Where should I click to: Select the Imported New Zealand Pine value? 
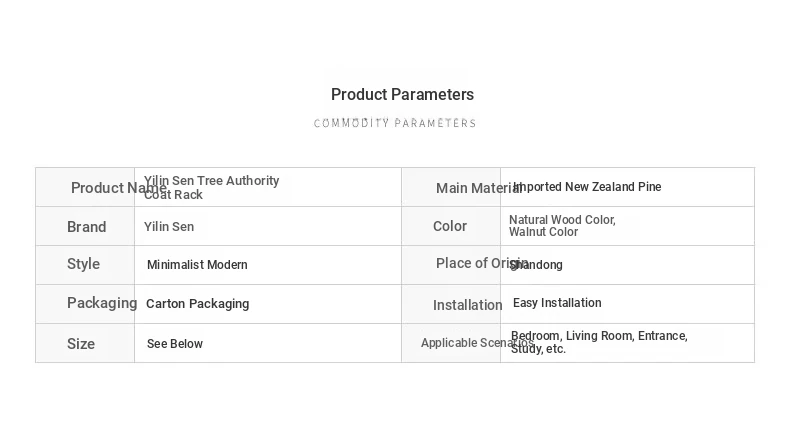(587, 187)
